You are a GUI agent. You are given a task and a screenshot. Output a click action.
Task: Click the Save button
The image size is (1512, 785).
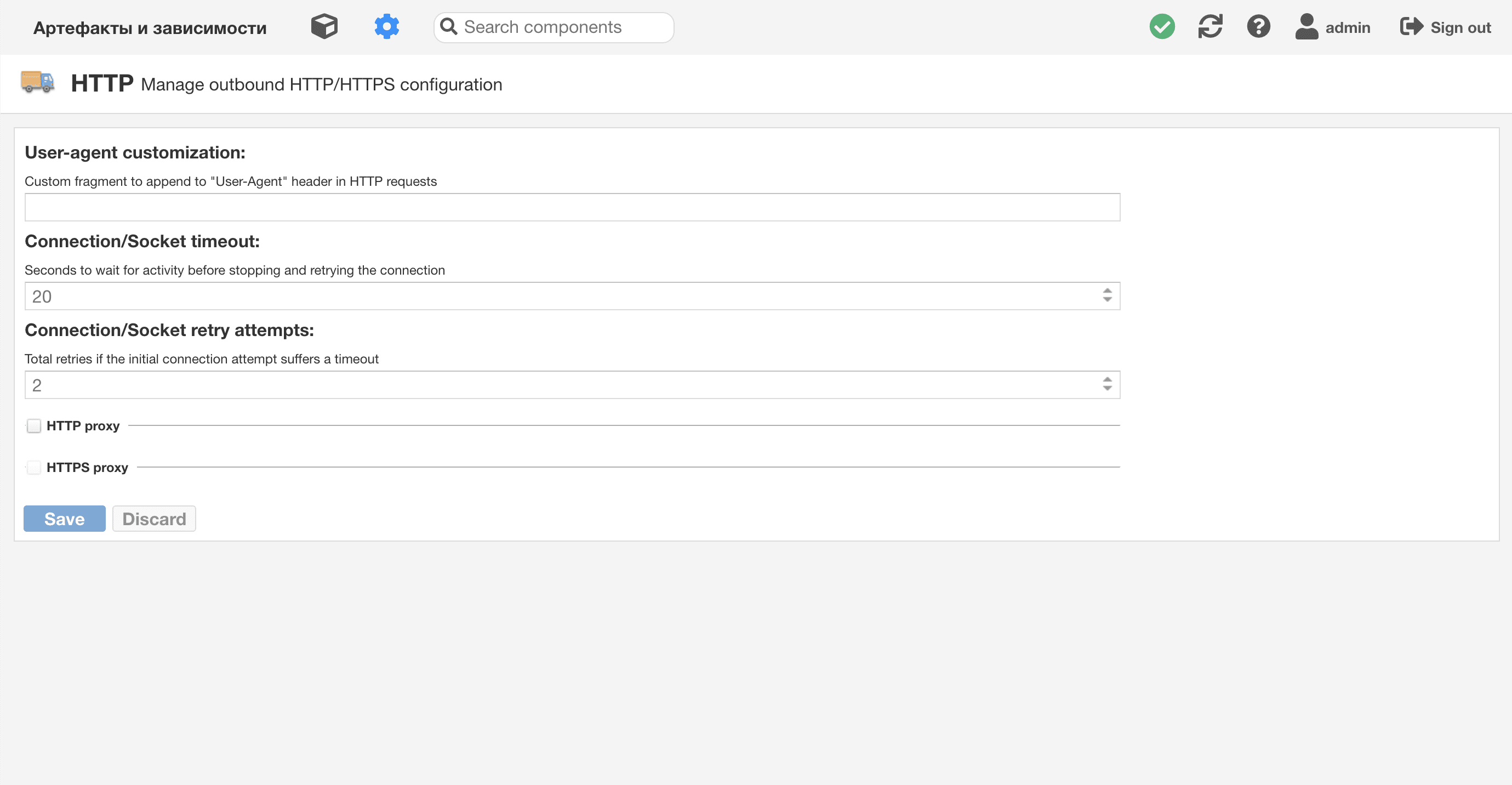pyautogui.click(x=64, y=519)
